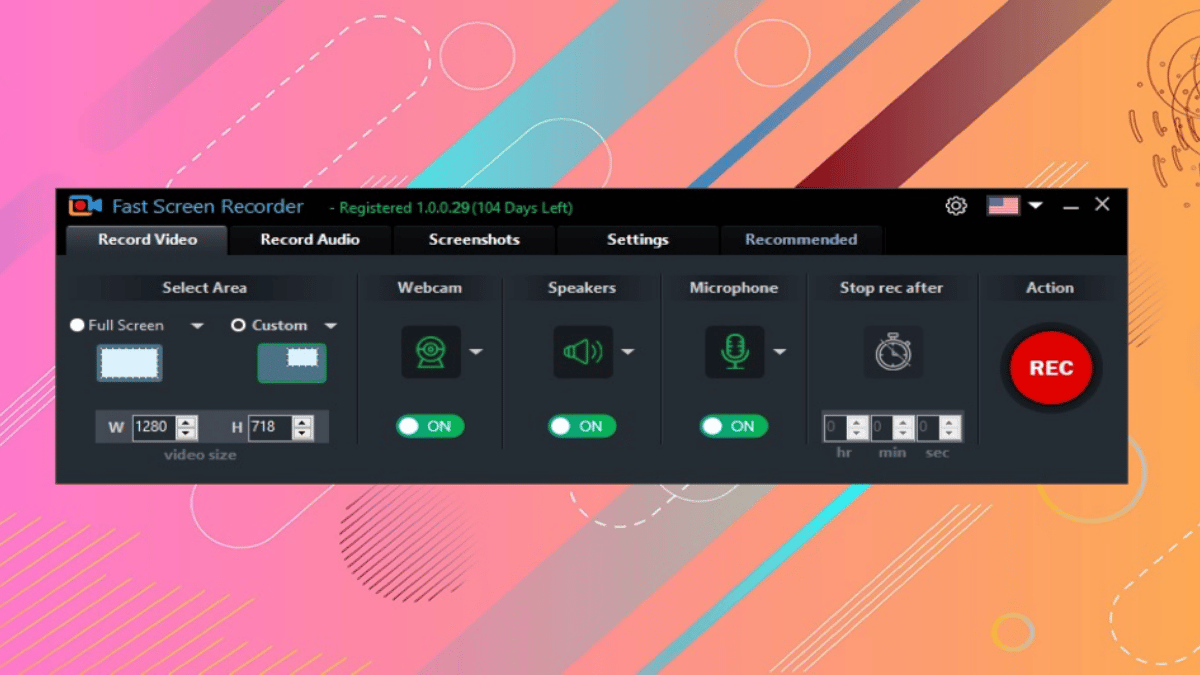This screenshot has height=675, width=1200.
Task: Open the app settings gear
Action: click(956, 205)
